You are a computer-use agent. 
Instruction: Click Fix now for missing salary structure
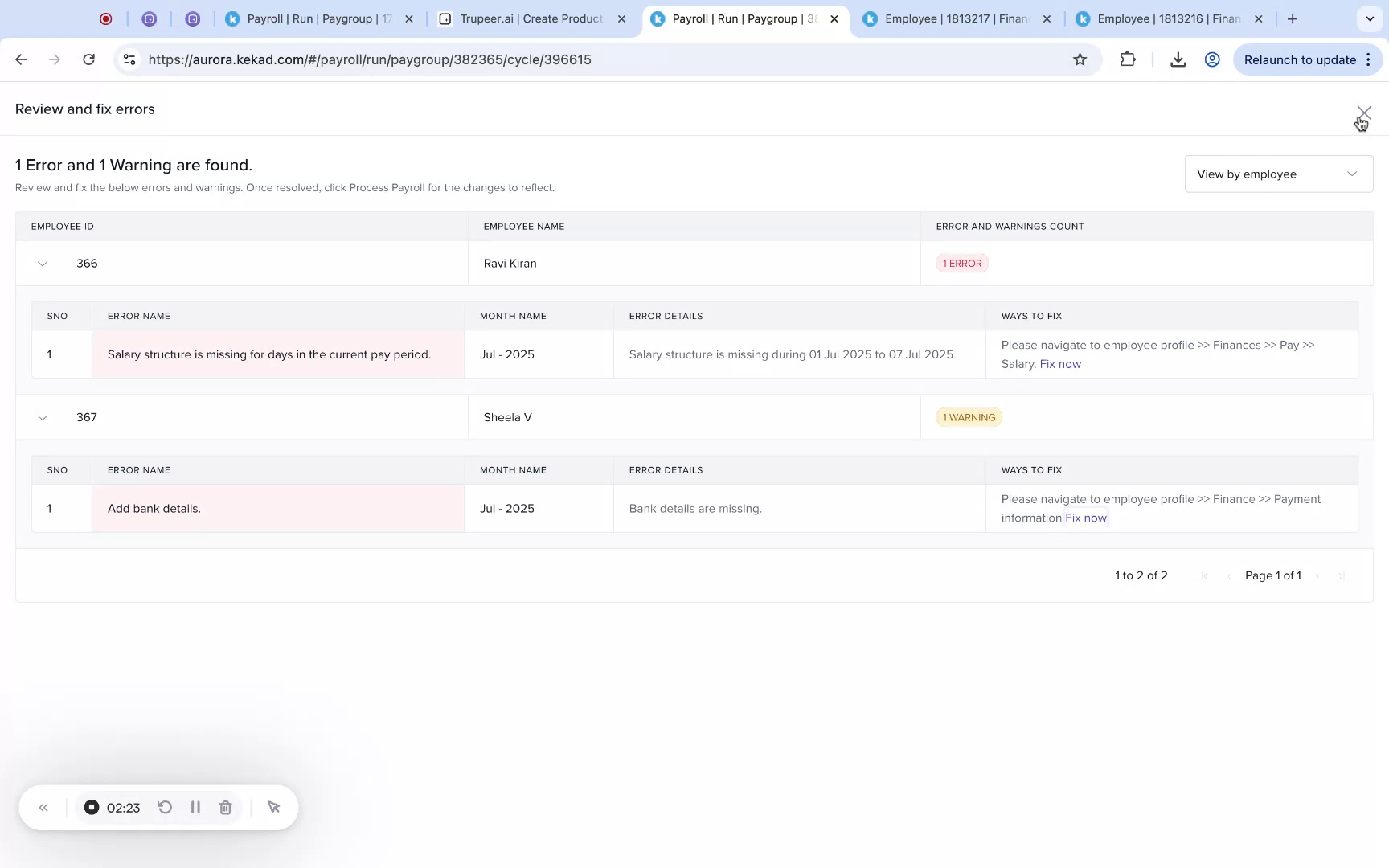(1060, 364)
